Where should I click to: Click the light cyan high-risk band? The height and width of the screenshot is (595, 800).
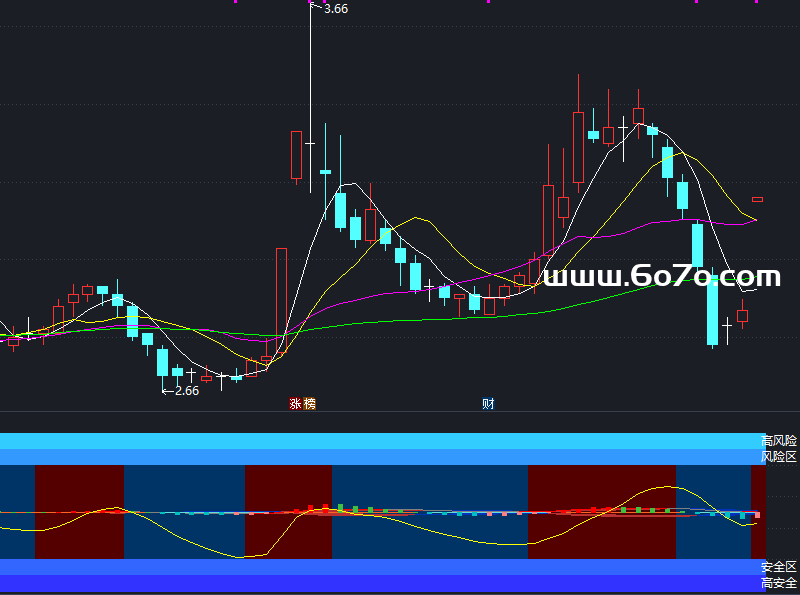(380, 441)
